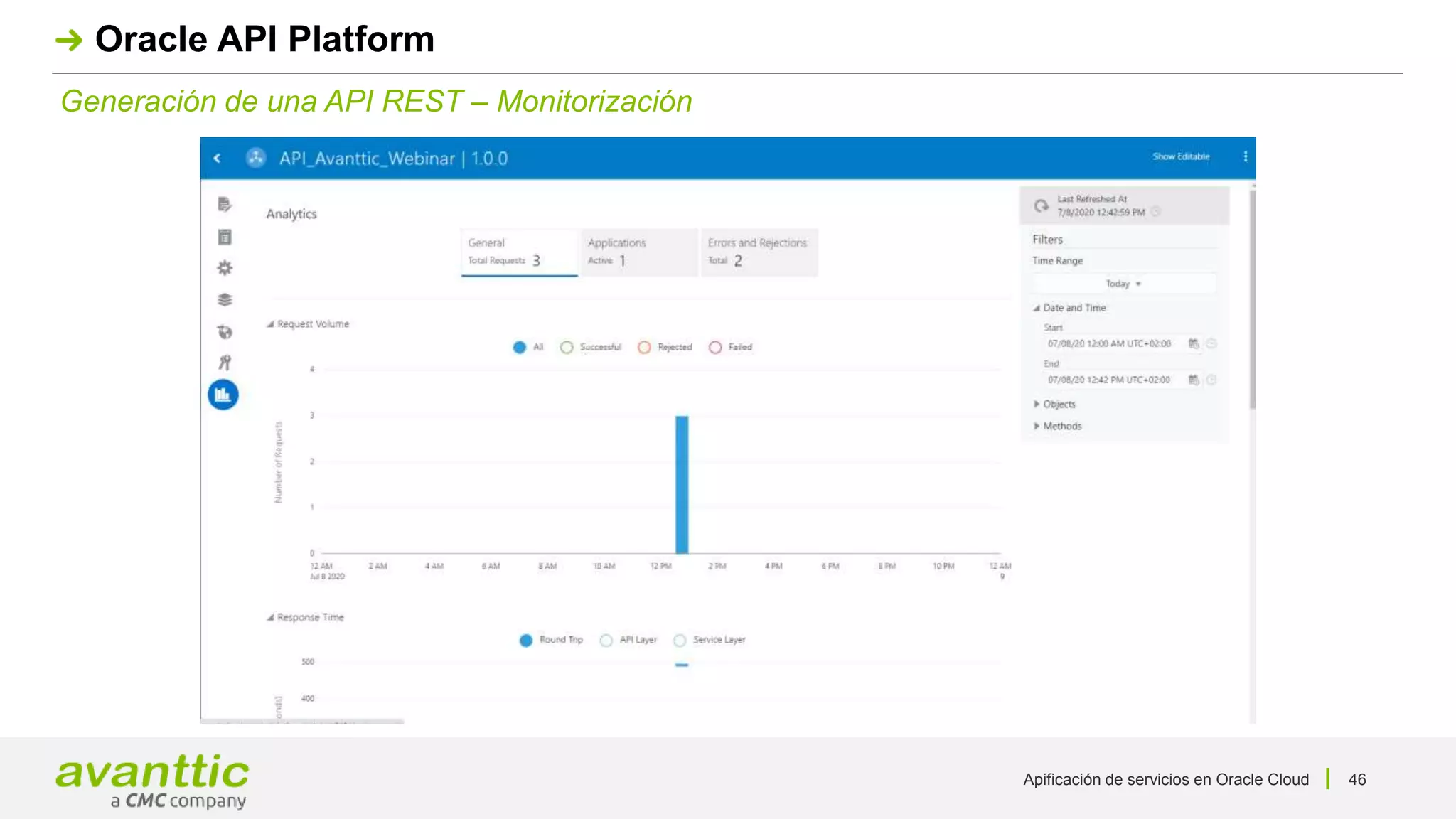Screen dimensions: 1456x819
Task: Click the Last Refreshed At timestamp
Action: [x=1101, y=213]
